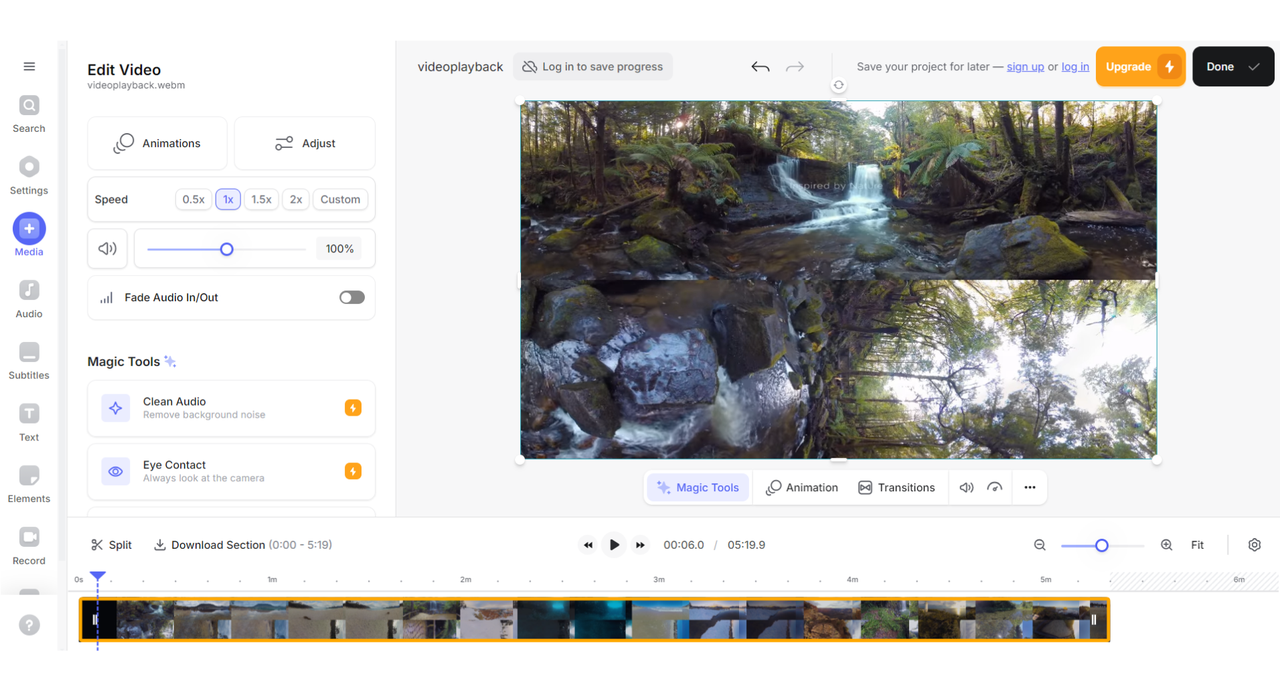The width and height of the screenshot is (1280, 676).
Task: Click the undo arrow
Action: pyautogui.click(x=760, y=67)
